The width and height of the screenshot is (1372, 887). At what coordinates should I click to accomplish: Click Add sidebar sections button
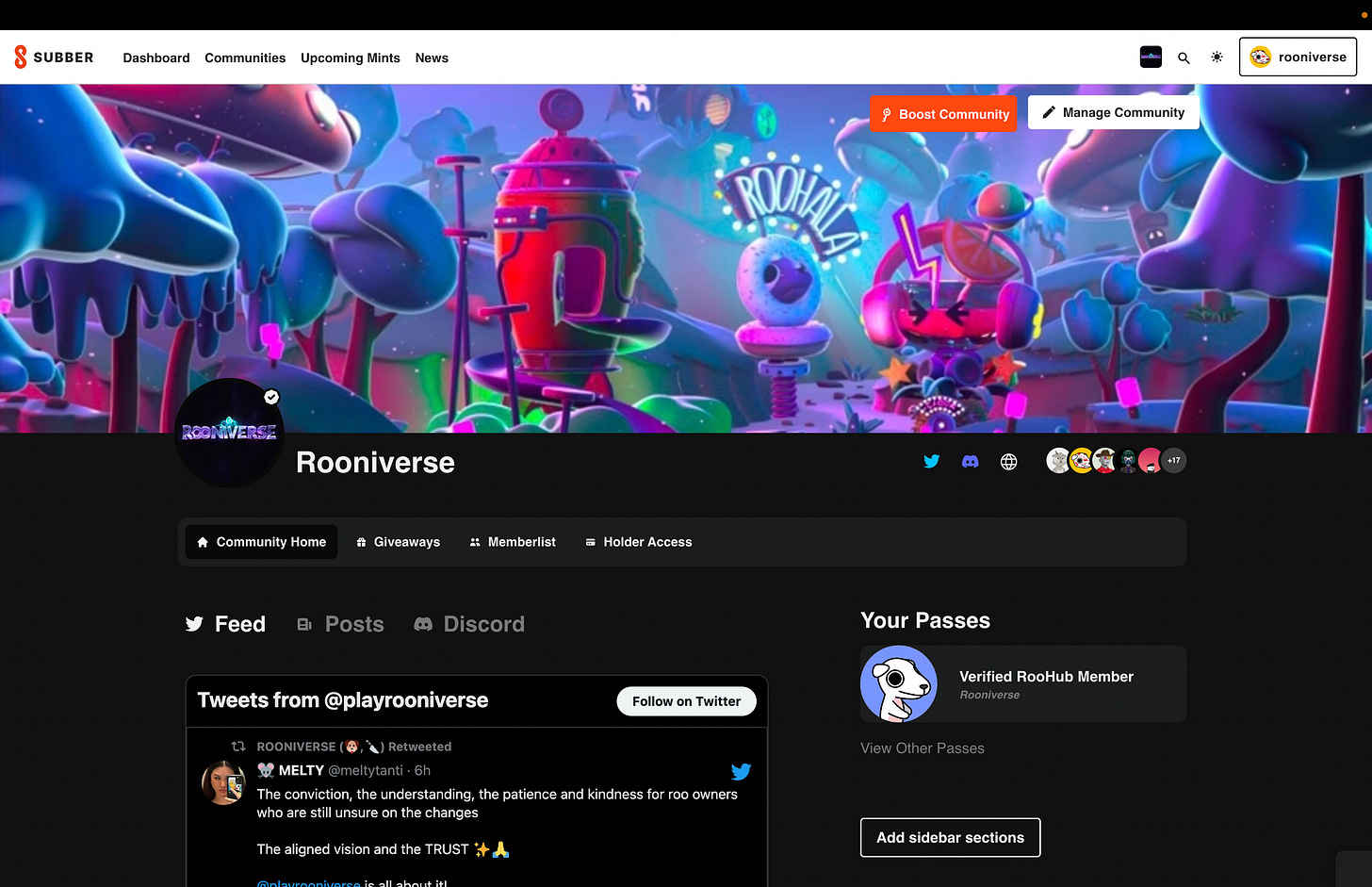[950, 838]
